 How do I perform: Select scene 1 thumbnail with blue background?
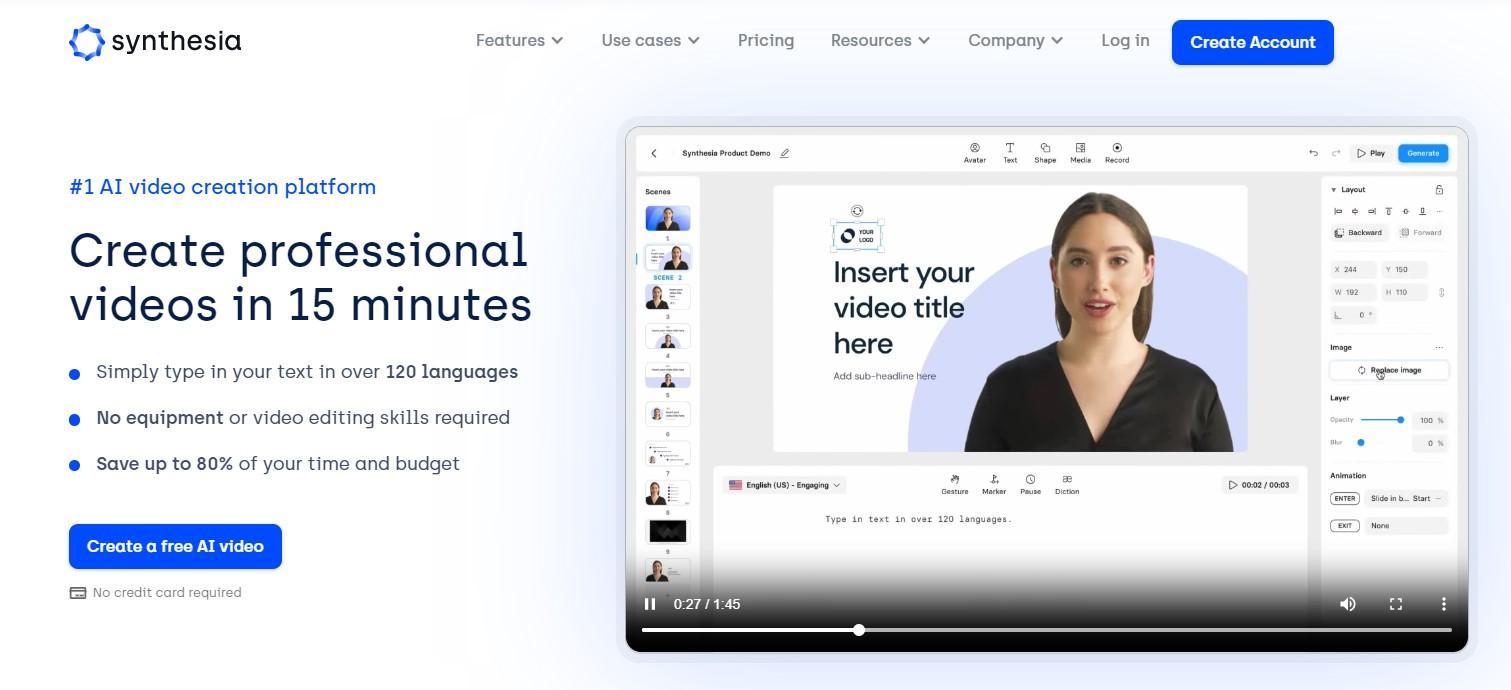[668, 218]
